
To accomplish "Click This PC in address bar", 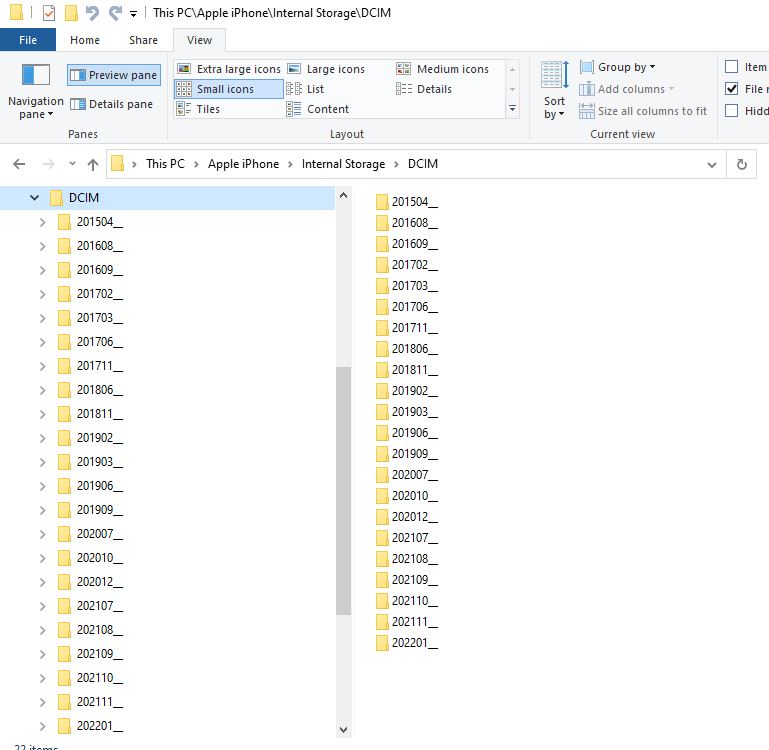I will click(x=165, y=164).
